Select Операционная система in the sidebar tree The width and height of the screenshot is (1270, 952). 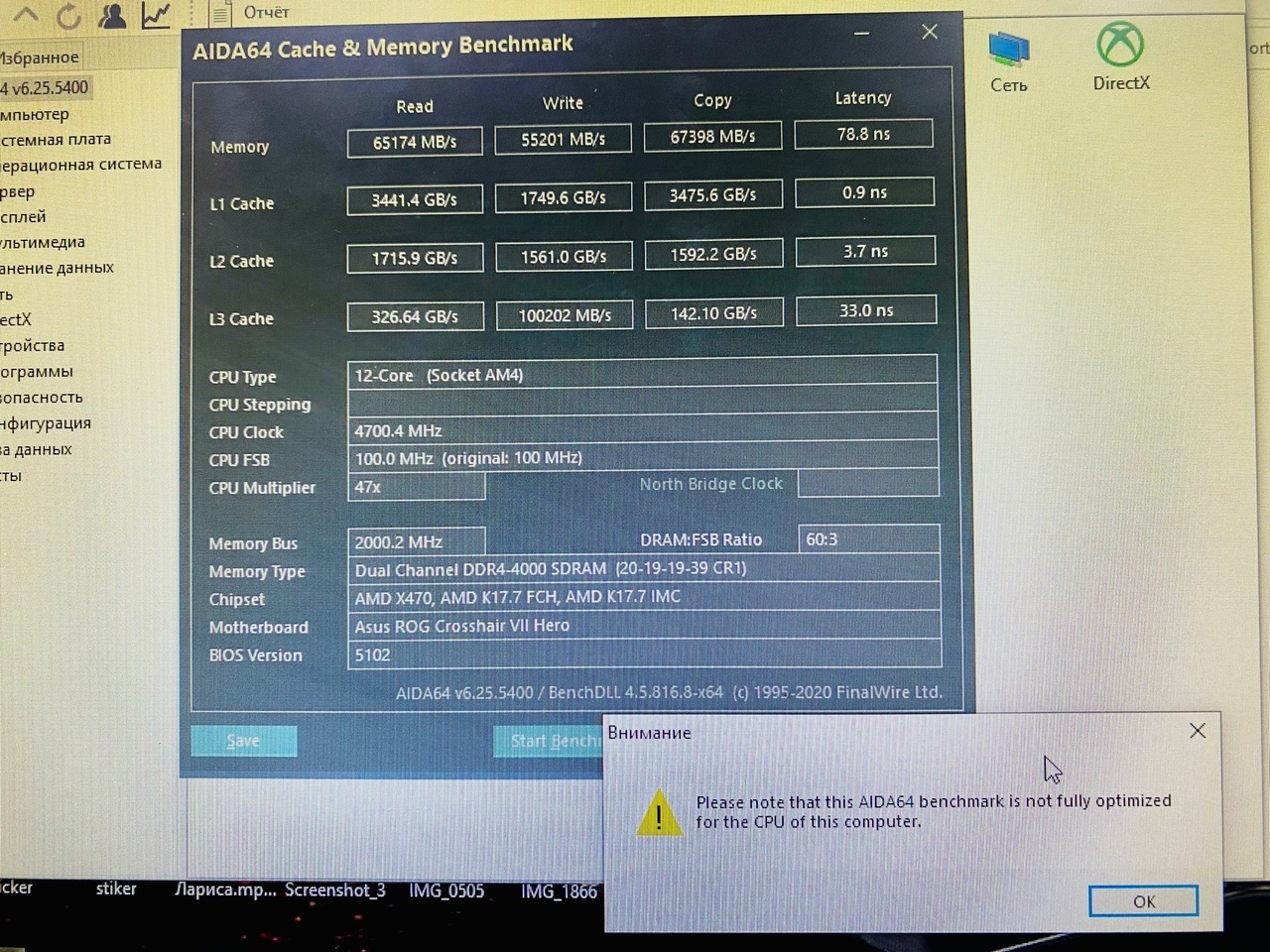click(80, 164)
